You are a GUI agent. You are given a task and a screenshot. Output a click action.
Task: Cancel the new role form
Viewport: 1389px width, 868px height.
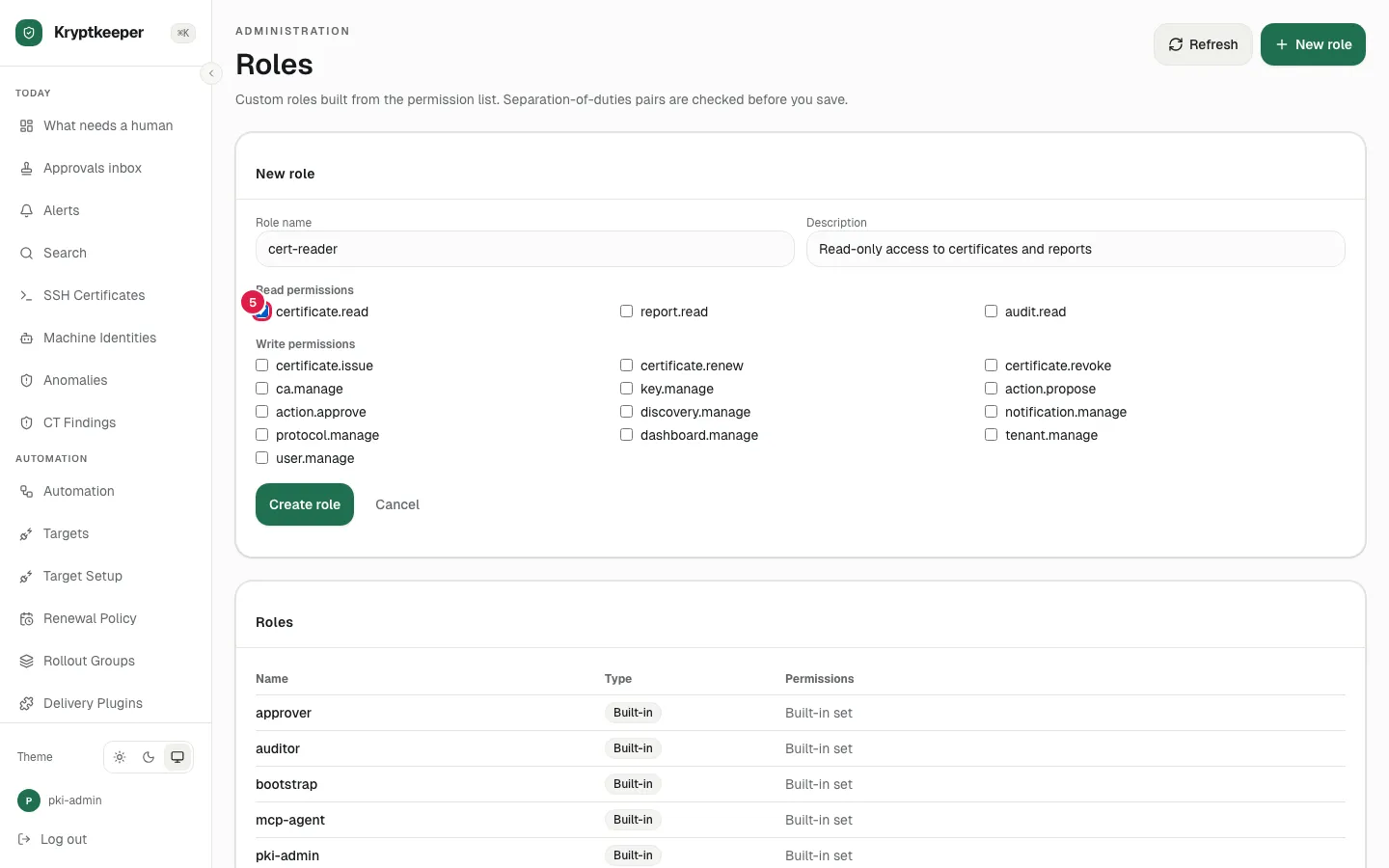click(x=397, y=504)
